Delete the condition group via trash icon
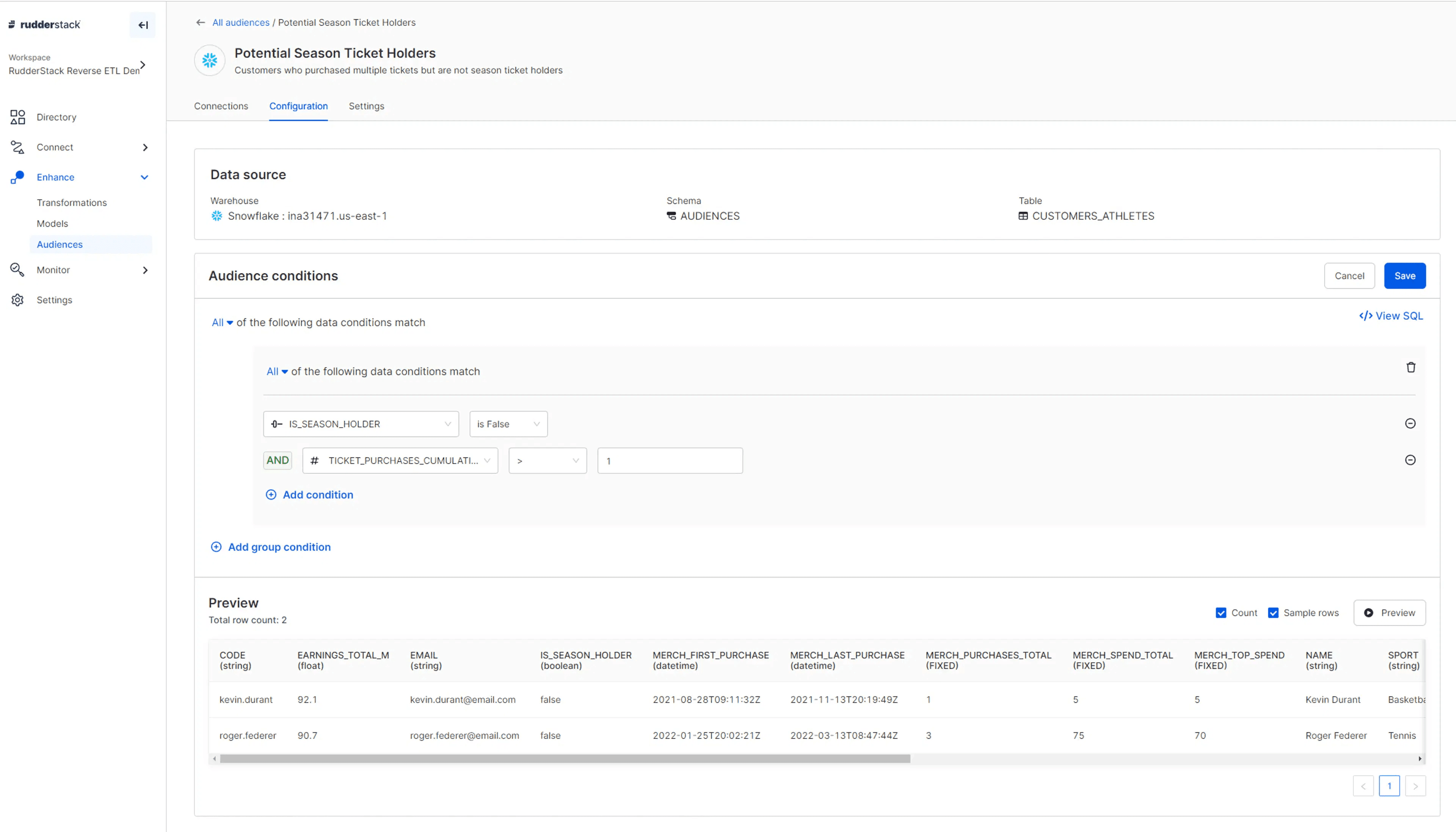Viewport: 1456px width, 832px height. [1411, 367]
